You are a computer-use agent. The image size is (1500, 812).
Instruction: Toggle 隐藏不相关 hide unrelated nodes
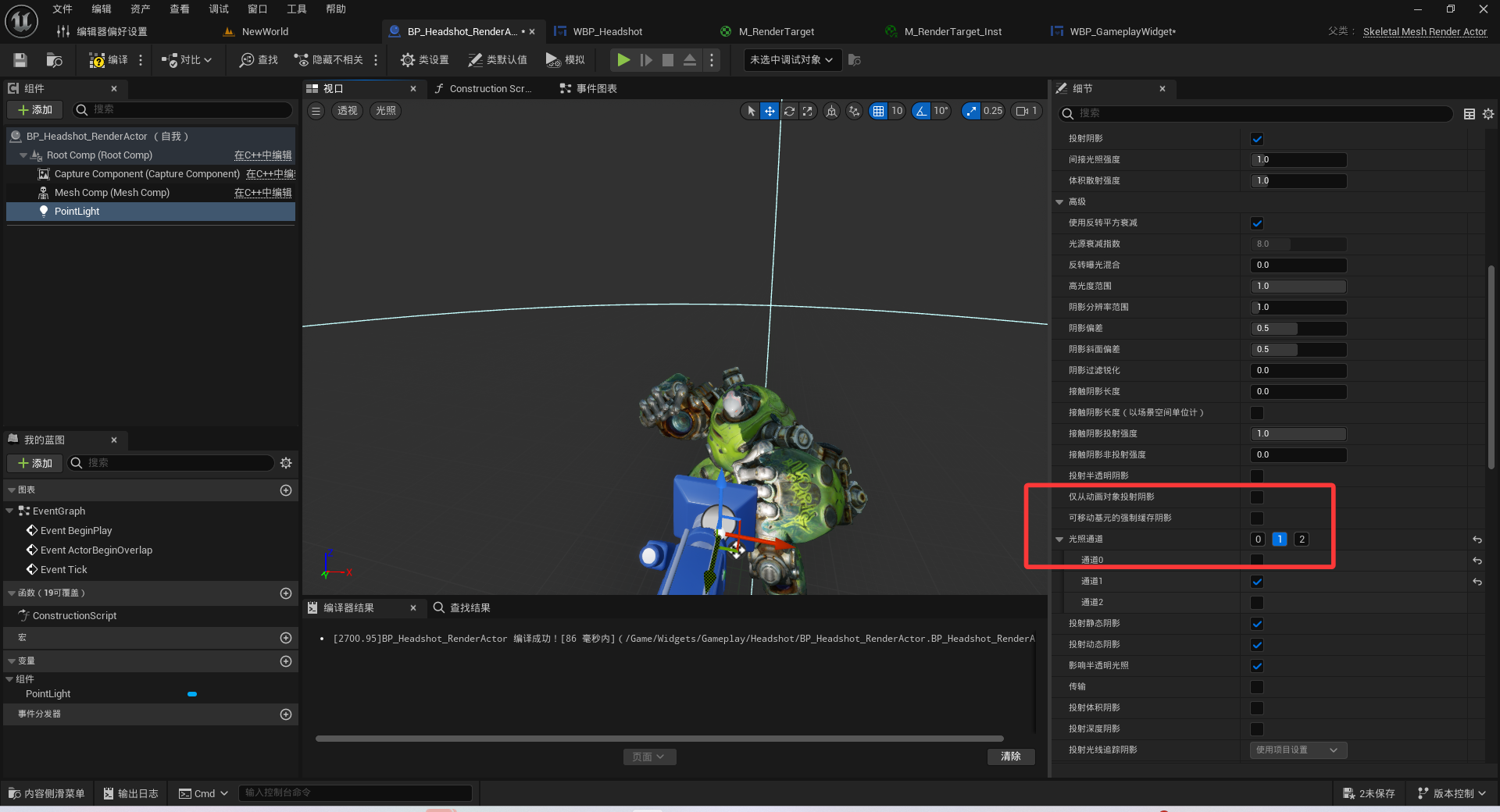coord(329,60)
